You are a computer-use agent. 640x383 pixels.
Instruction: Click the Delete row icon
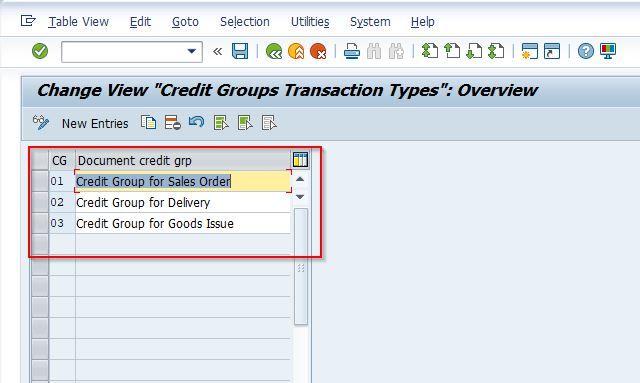[x=173, y=122]
